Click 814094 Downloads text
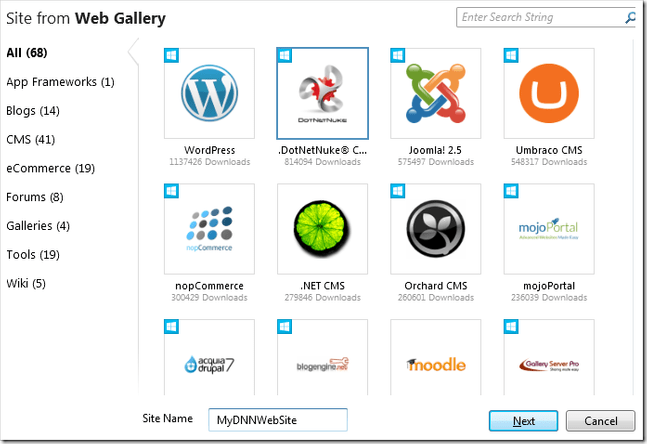This screenshot has height=444, width=647. point(322,162)
